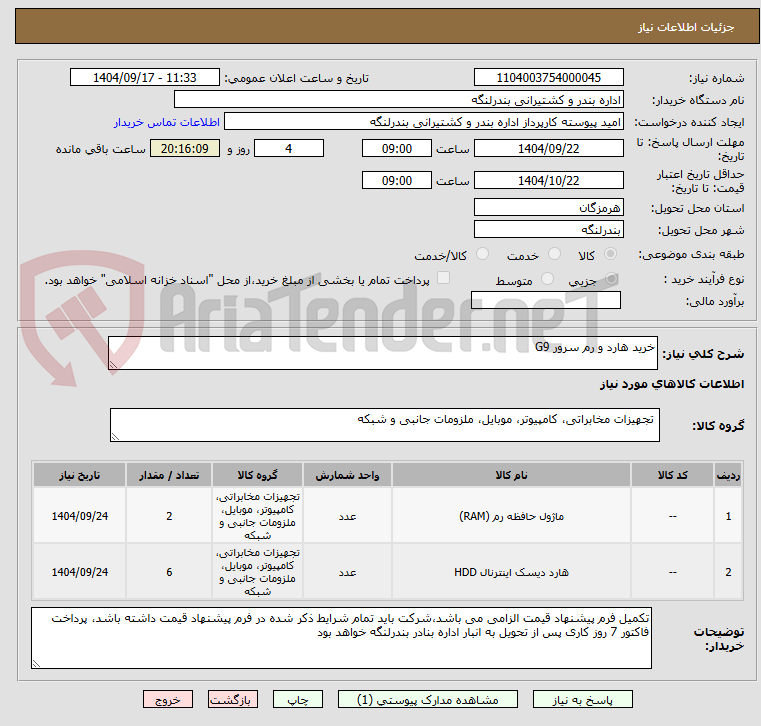Click the نام دستگاه خریدار field
761x726 pixels.
click(398, 100)
